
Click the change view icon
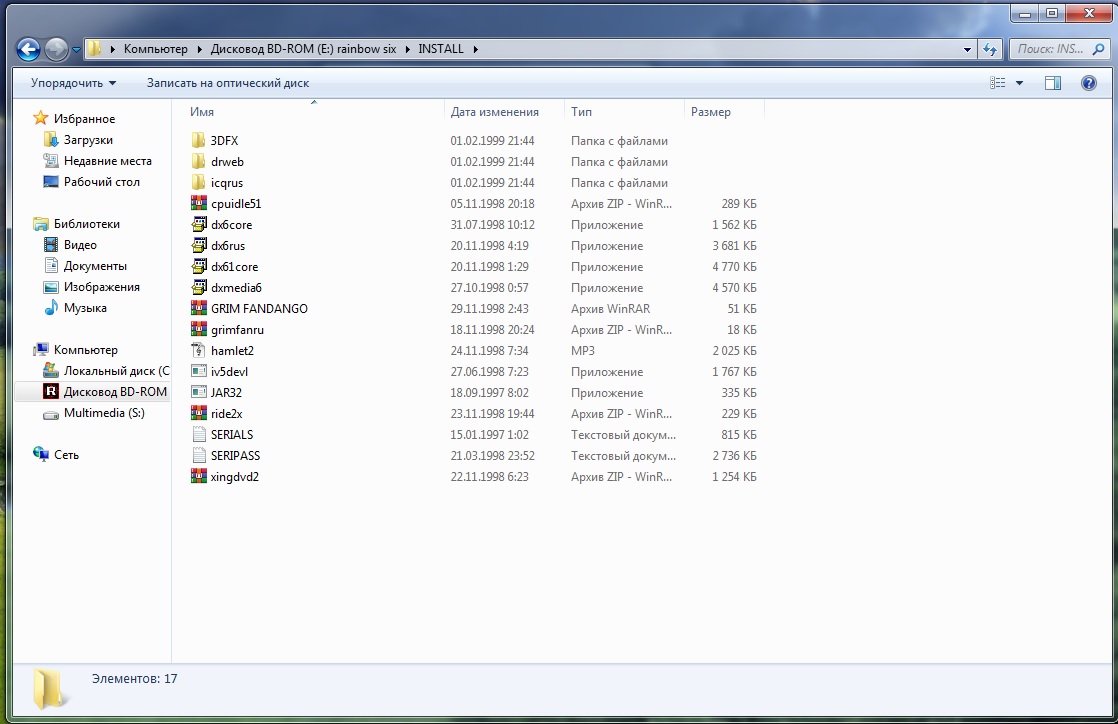pos(998,83)
